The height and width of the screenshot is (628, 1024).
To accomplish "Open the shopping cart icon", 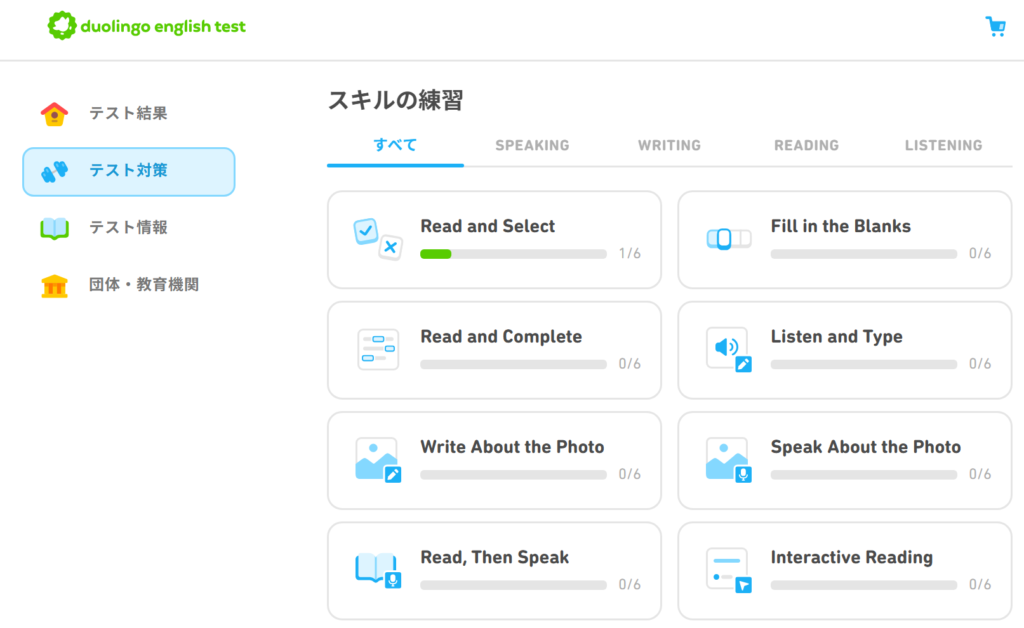I will [x=995, y=27].
